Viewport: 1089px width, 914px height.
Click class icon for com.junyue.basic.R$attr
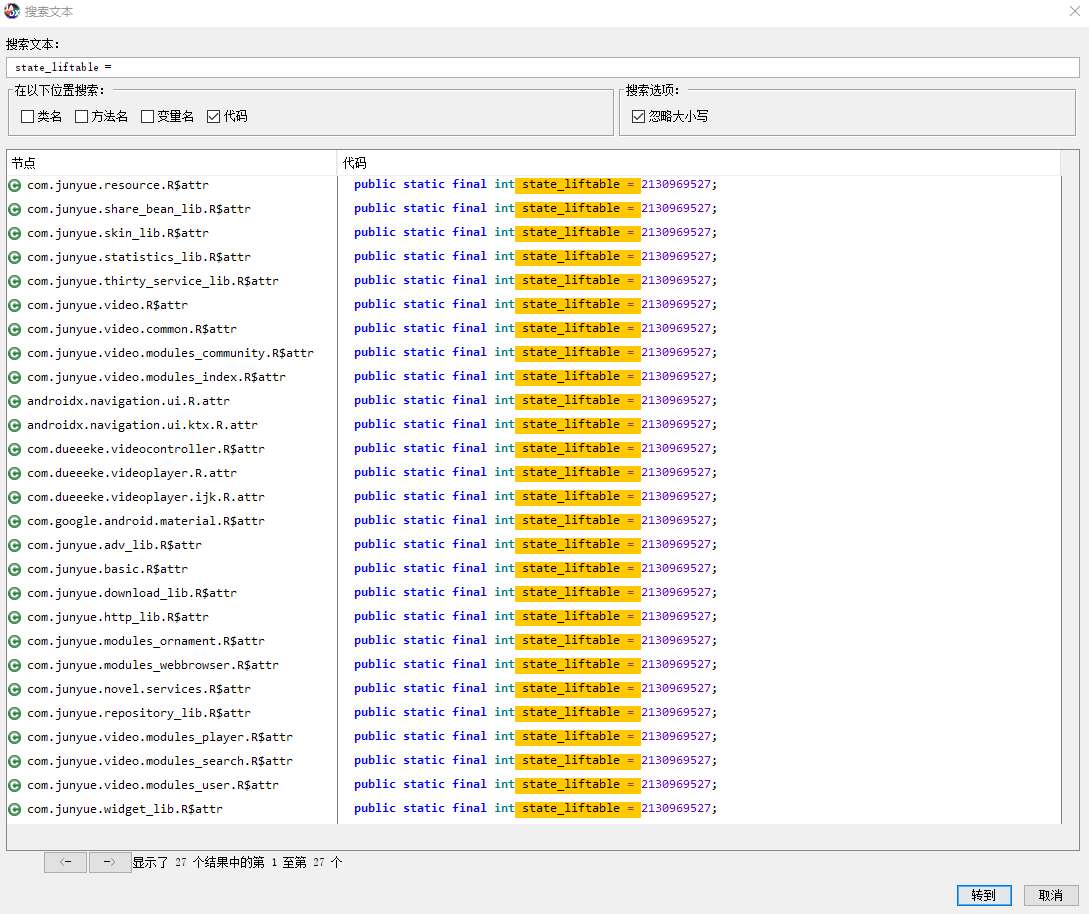point(15,570)
